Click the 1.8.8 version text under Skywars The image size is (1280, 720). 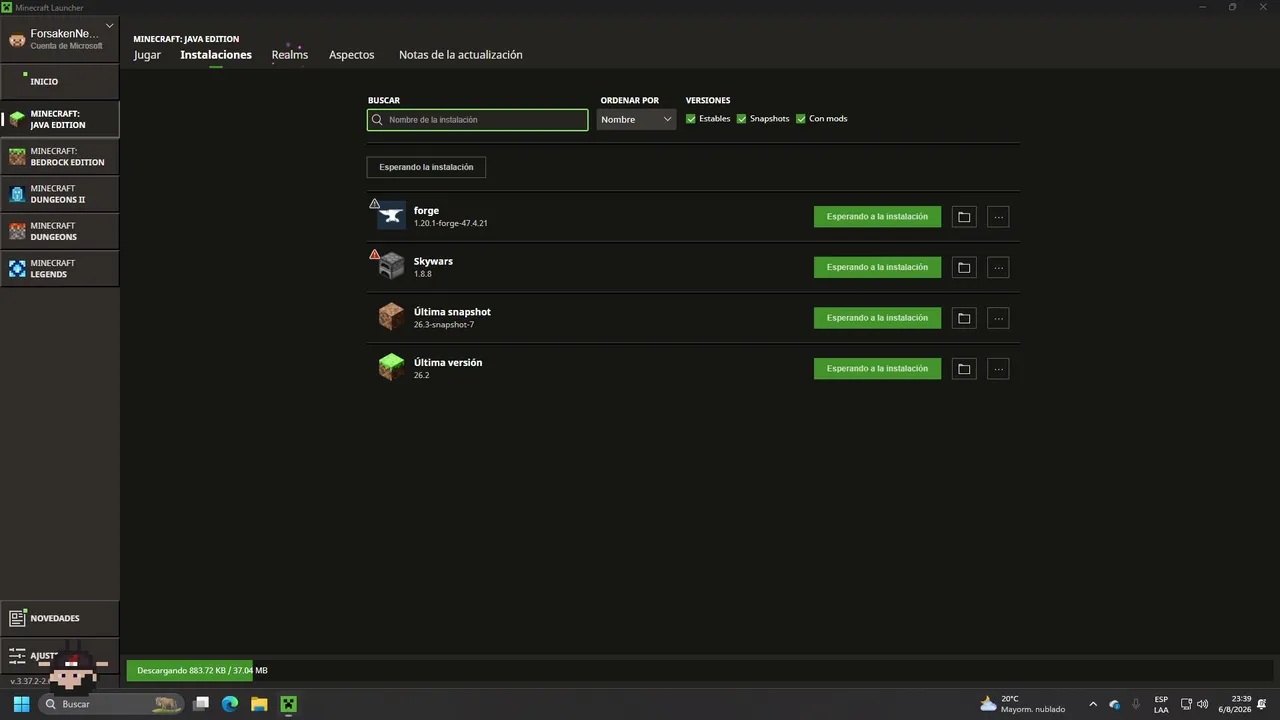(x=423, y=274)
